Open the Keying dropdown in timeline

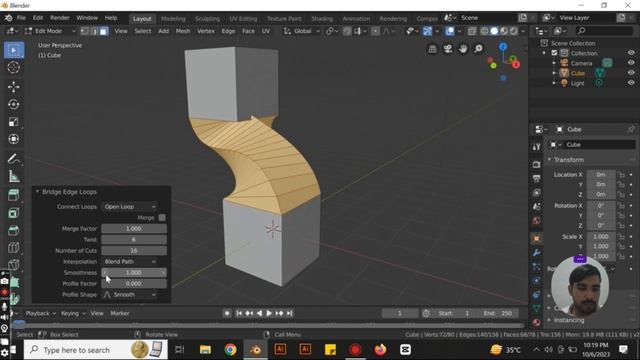click(x=73, y=313)
